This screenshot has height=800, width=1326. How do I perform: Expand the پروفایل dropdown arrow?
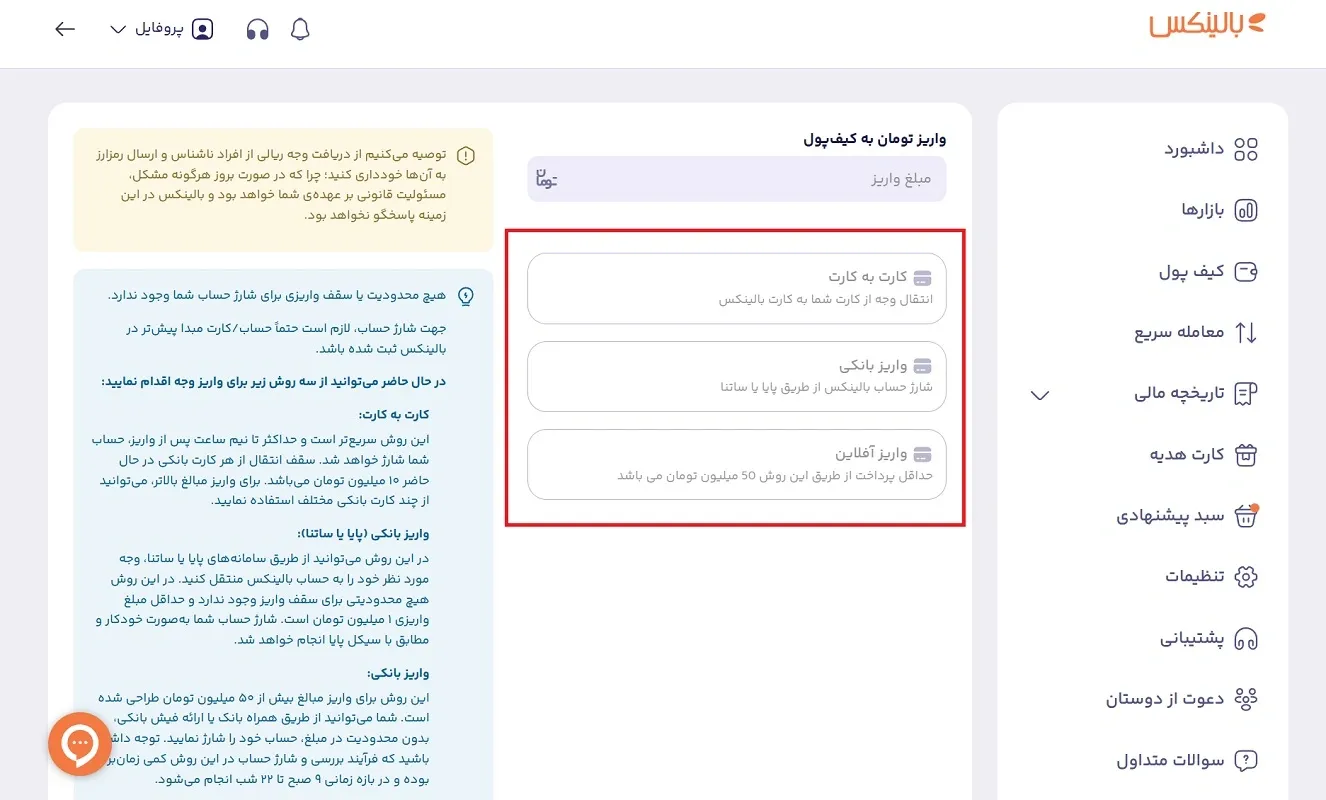click(x=118, y=29)
